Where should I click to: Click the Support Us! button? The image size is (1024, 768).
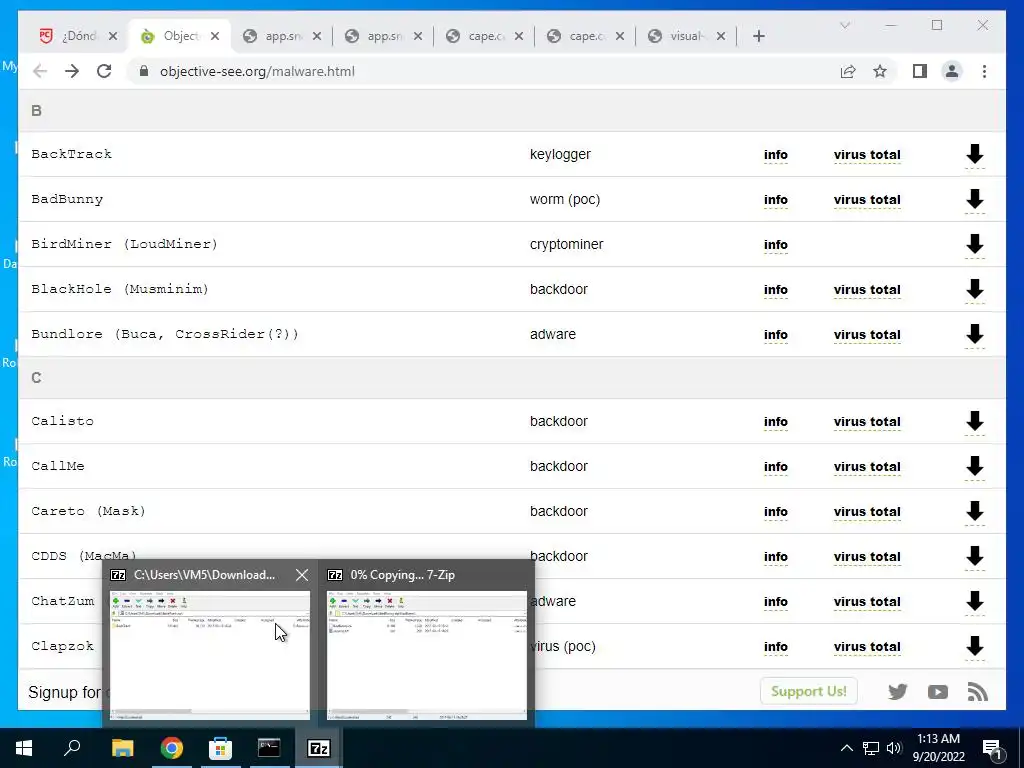coord(808,691)
